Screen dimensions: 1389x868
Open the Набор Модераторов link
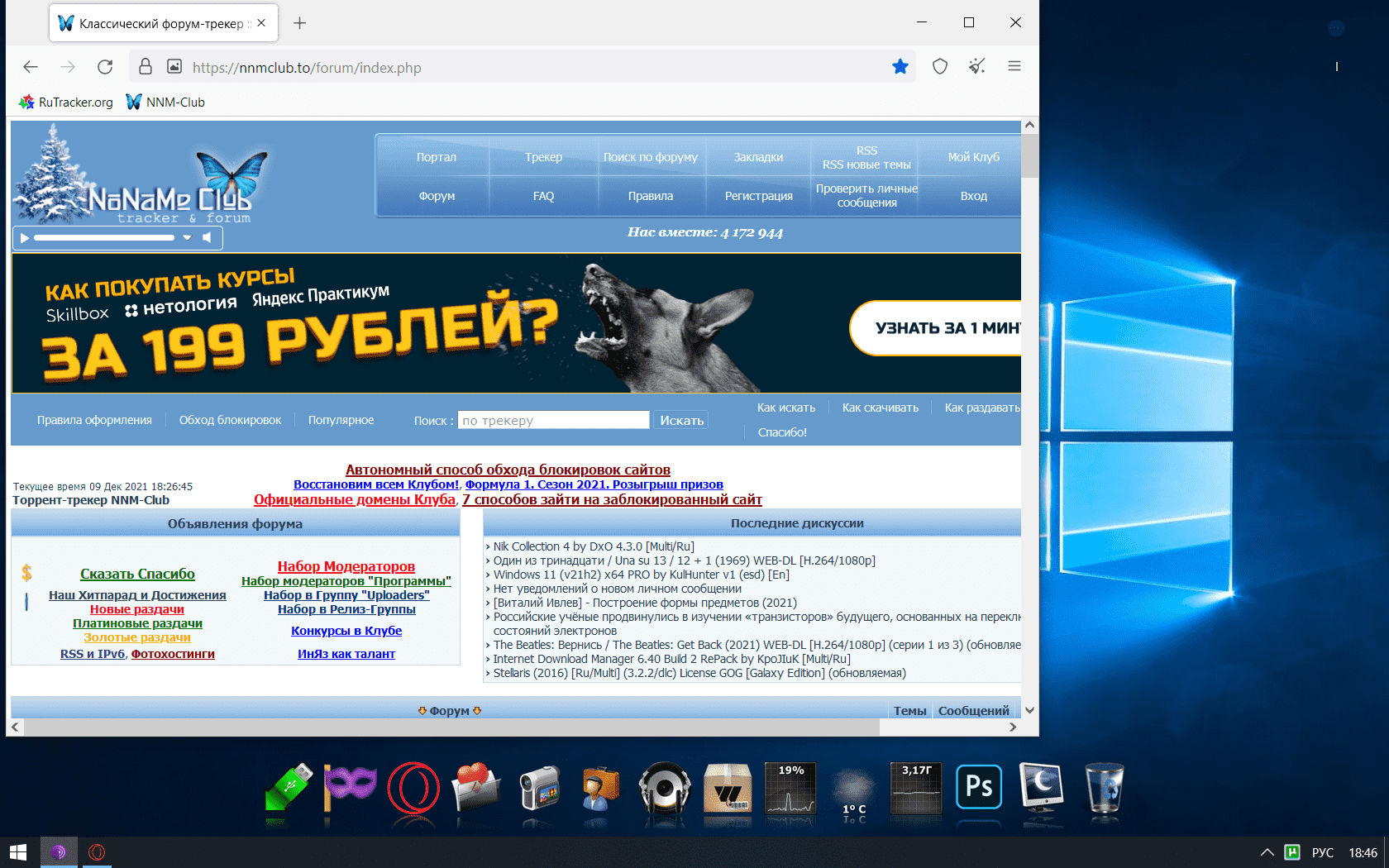(x=346, y=566)
